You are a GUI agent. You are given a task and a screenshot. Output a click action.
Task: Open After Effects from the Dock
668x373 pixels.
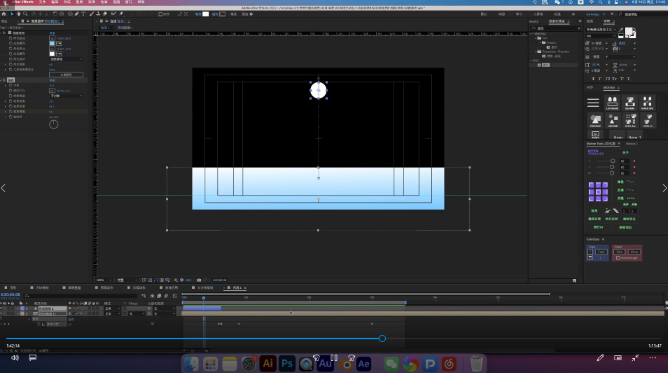click(x=363, y=364)
